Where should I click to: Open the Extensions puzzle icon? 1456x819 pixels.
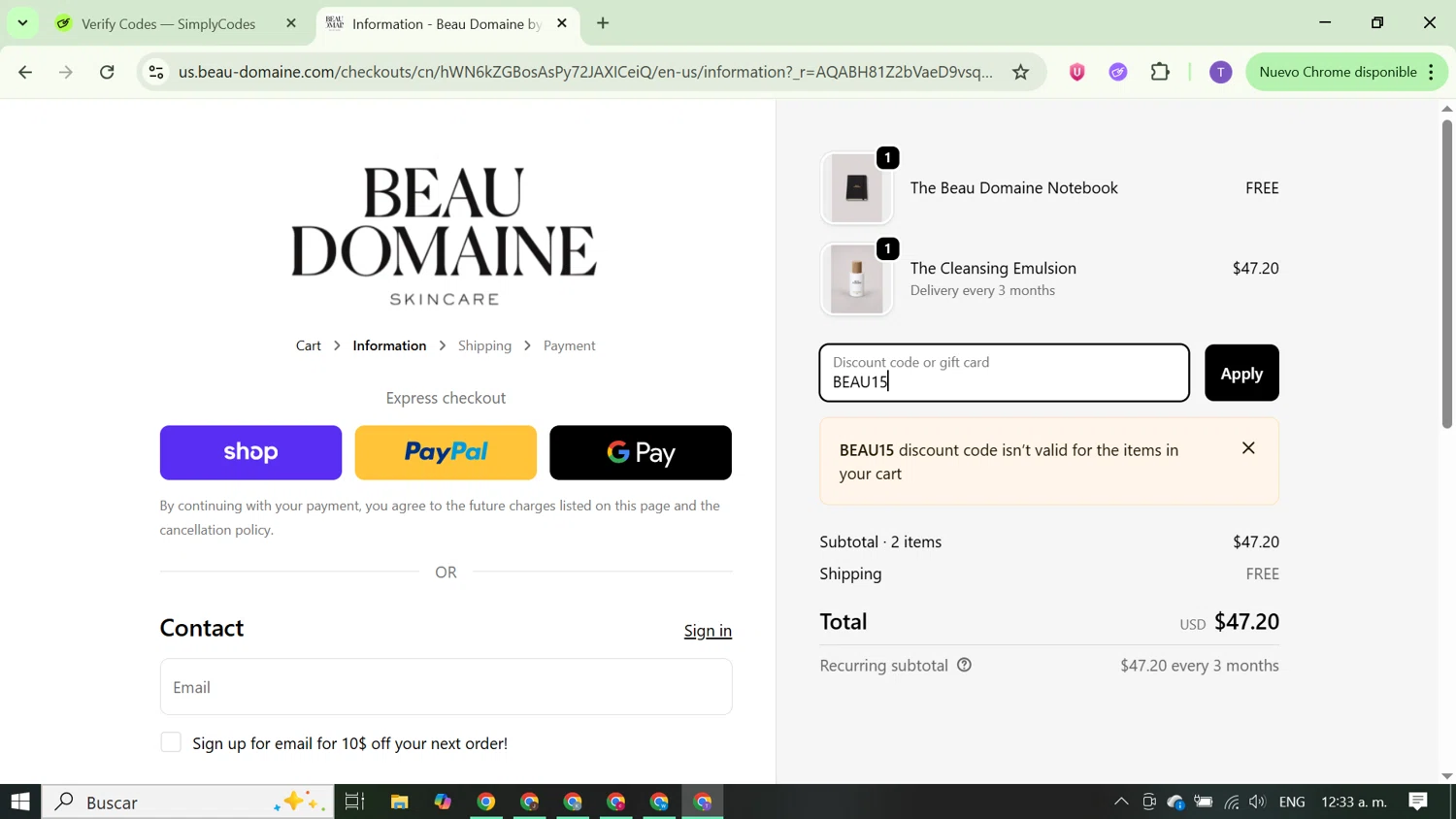(1160, 72)
